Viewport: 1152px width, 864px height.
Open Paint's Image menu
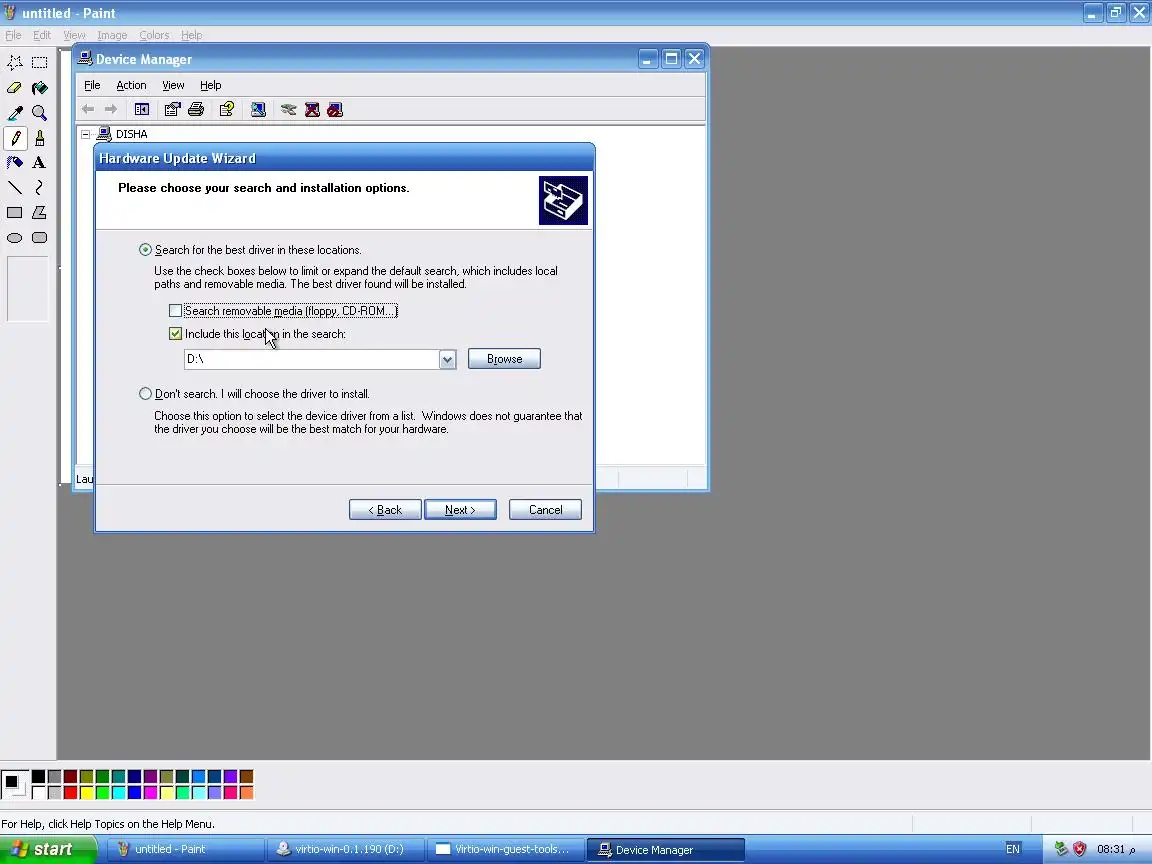[x=112, y=35]
